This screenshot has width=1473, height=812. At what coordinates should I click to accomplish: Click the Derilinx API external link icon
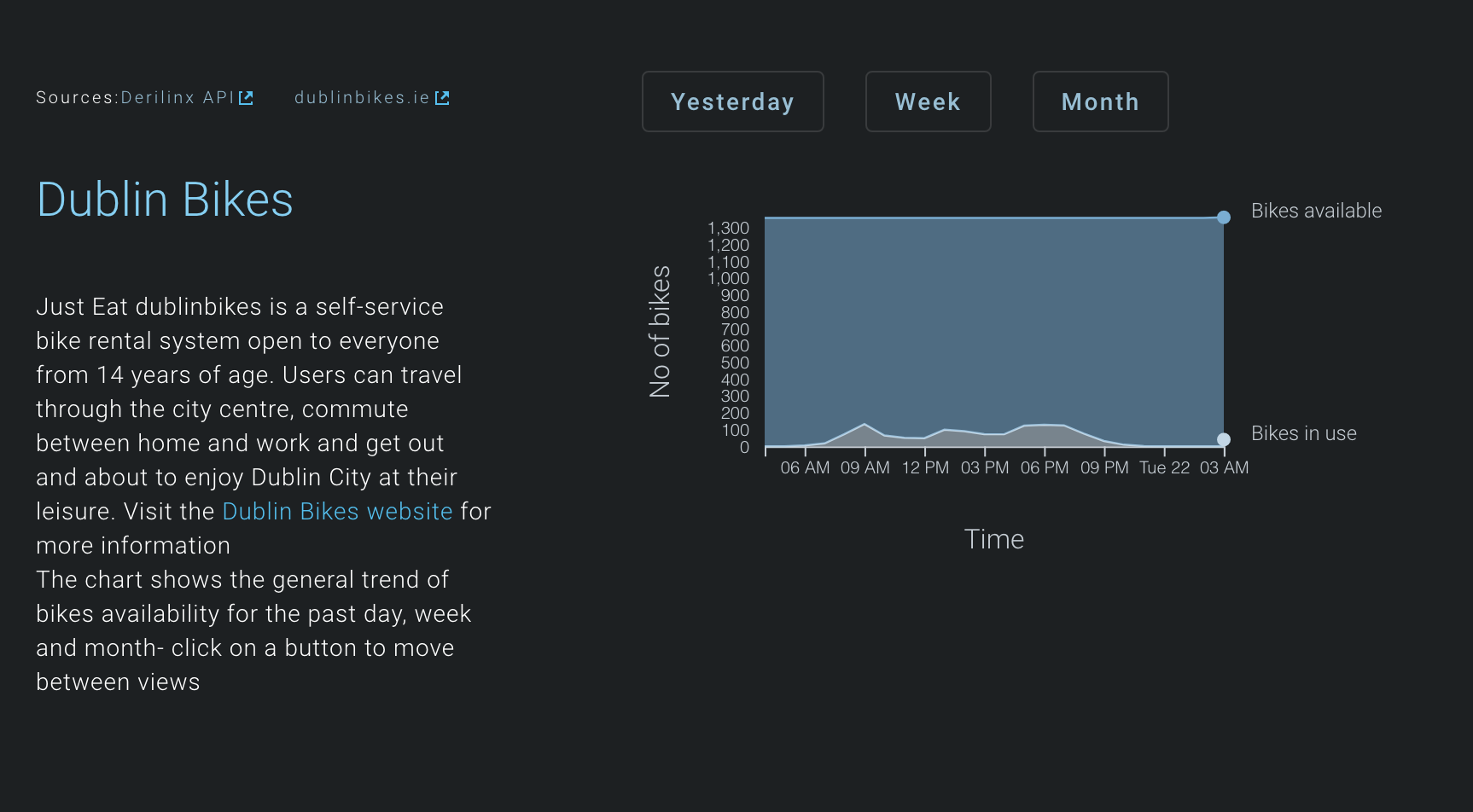[247, 96]
